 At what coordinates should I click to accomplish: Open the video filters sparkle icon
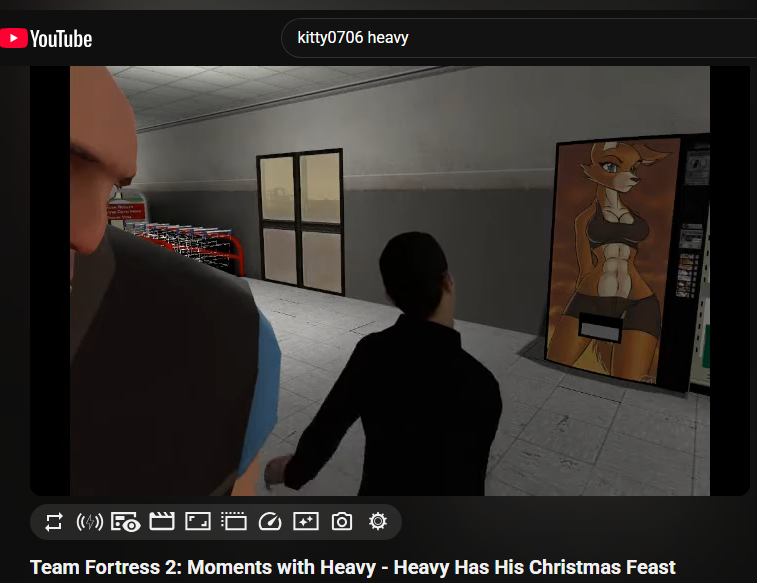pyautogui.click(x=305, y=522)
